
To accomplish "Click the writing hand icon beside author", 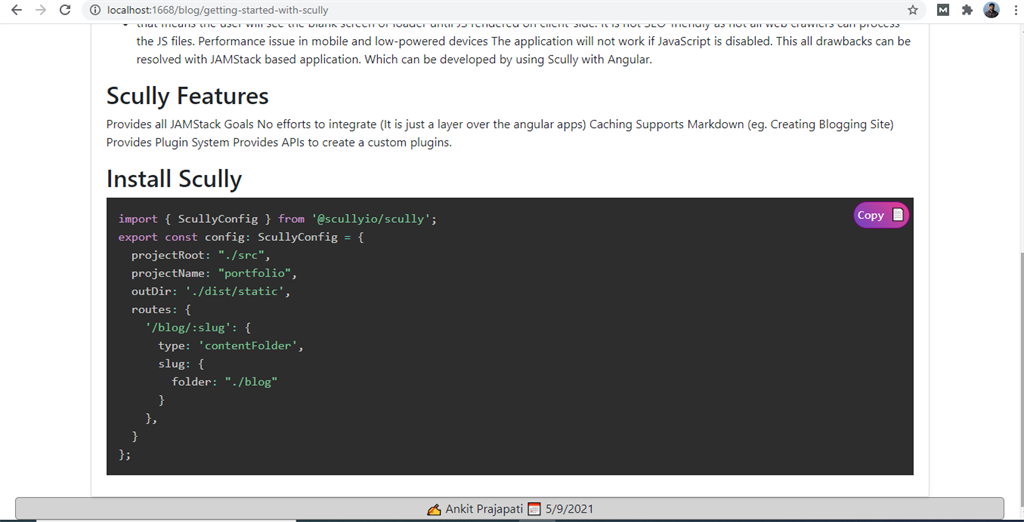I will 434,509.
